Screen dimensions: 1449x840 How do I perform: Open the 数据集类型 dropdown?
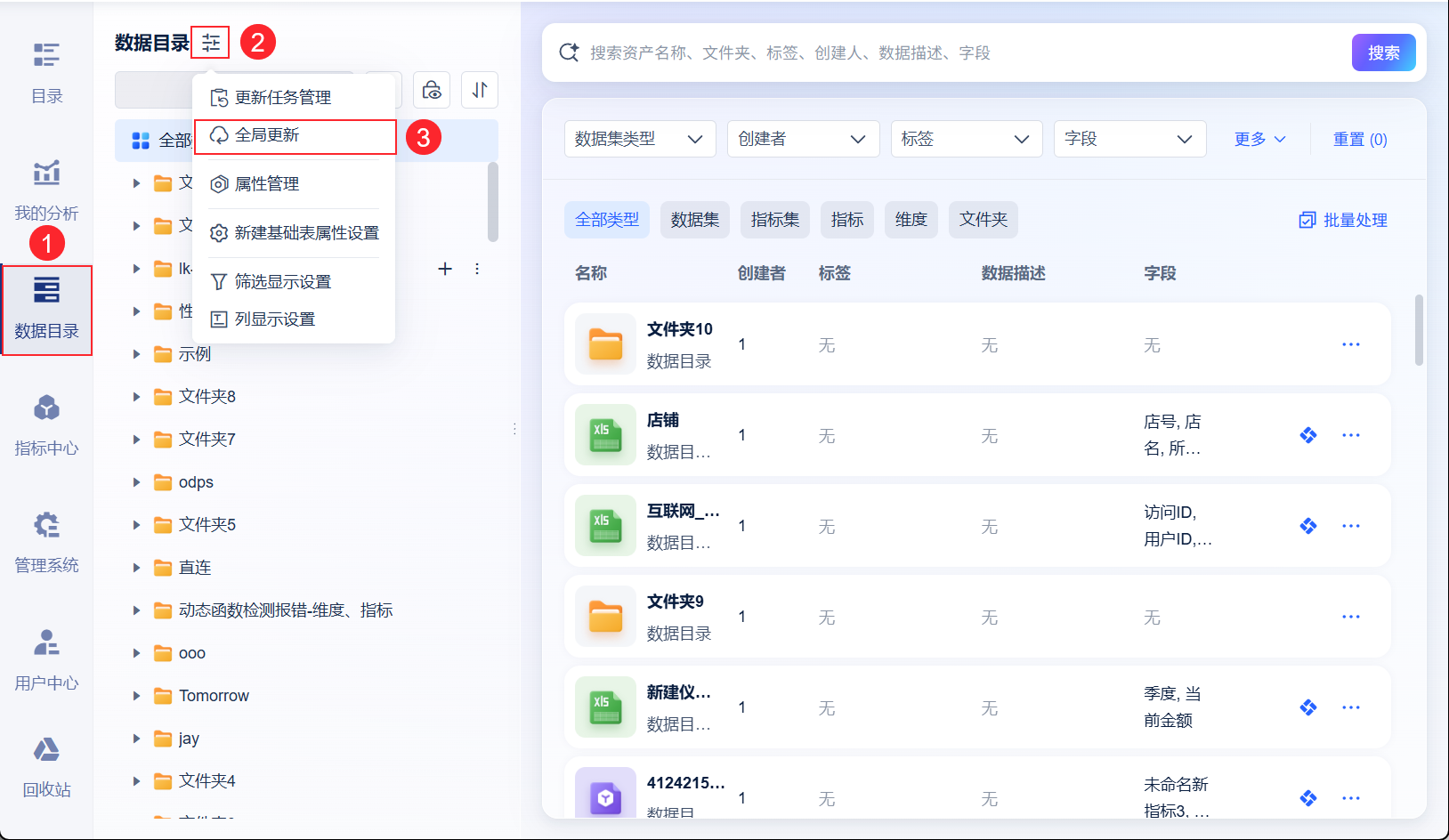click(640, 139)
